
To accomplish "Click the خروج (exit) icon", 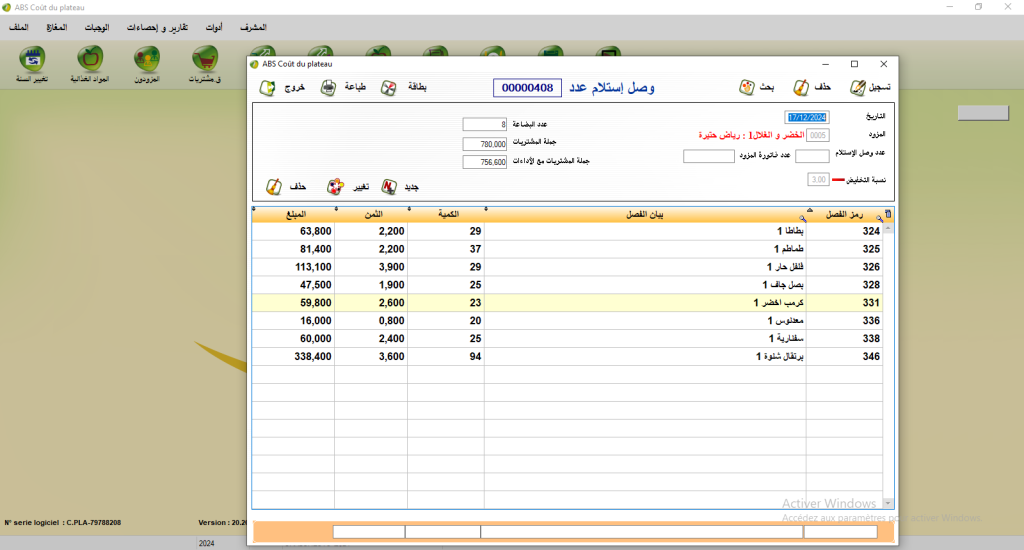I will 267,88.
